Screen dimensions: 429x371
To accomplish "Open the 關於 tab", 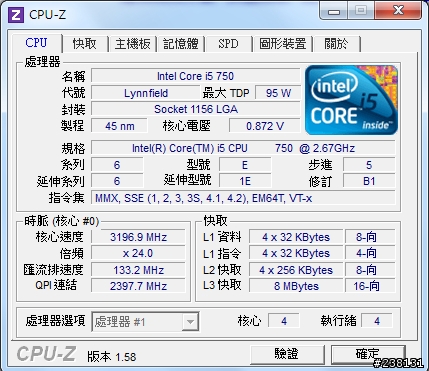I will pos(336,44).
